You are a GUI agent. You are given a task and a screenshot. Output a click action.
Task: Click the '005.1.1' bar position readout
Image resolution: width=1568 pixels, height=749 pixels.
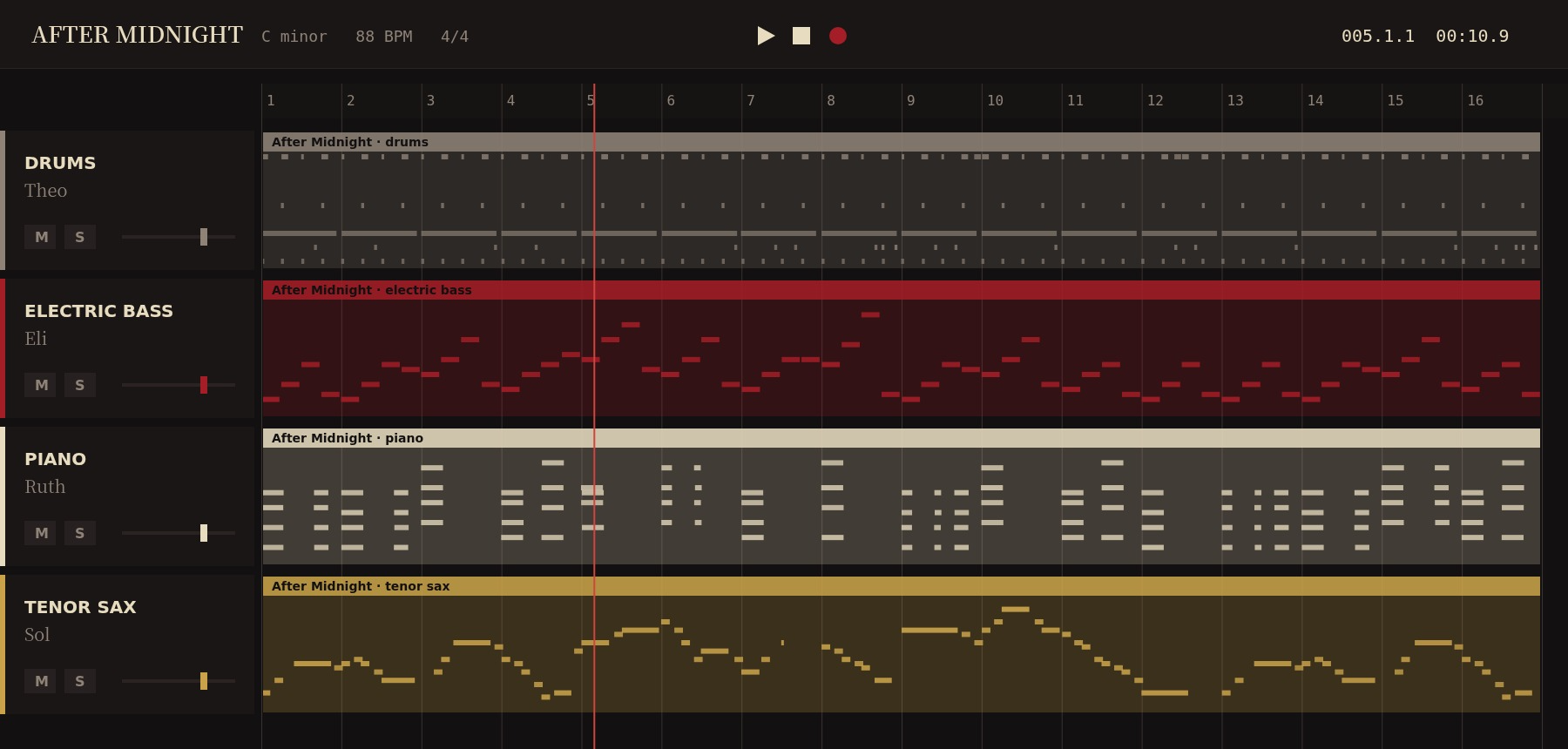pyautogui.click(x=1378, y=36)
